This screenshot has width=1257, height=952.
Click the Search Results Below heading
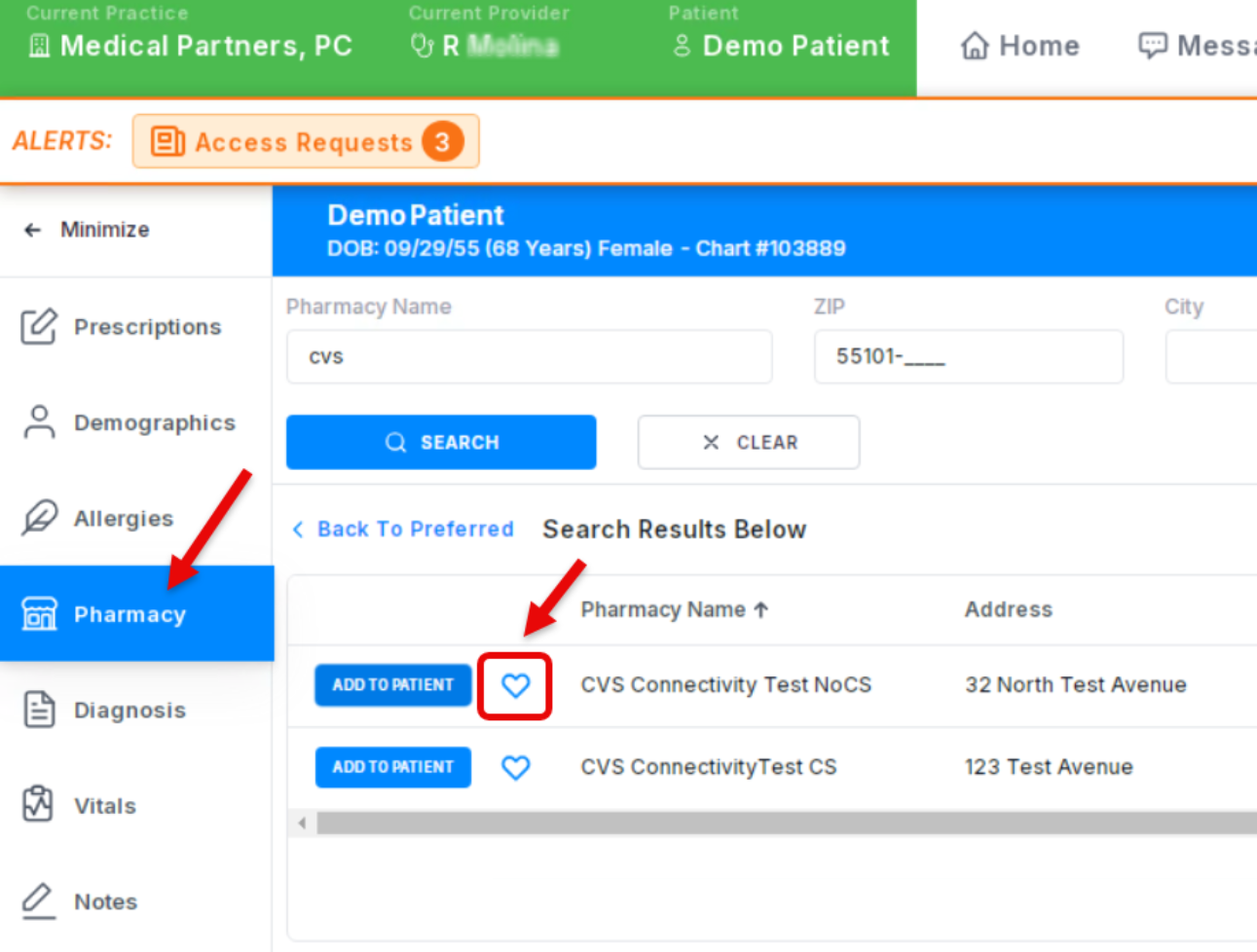pyautogui.click(x=675, y=529)
